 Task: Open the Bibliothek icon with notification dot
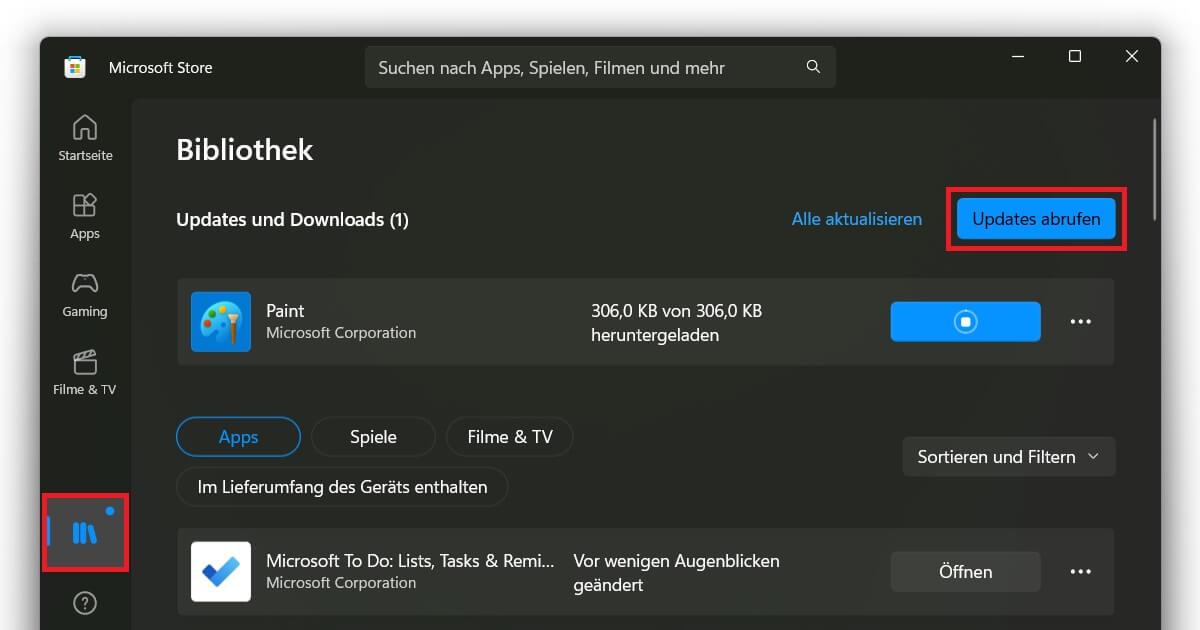coord(84,532)
